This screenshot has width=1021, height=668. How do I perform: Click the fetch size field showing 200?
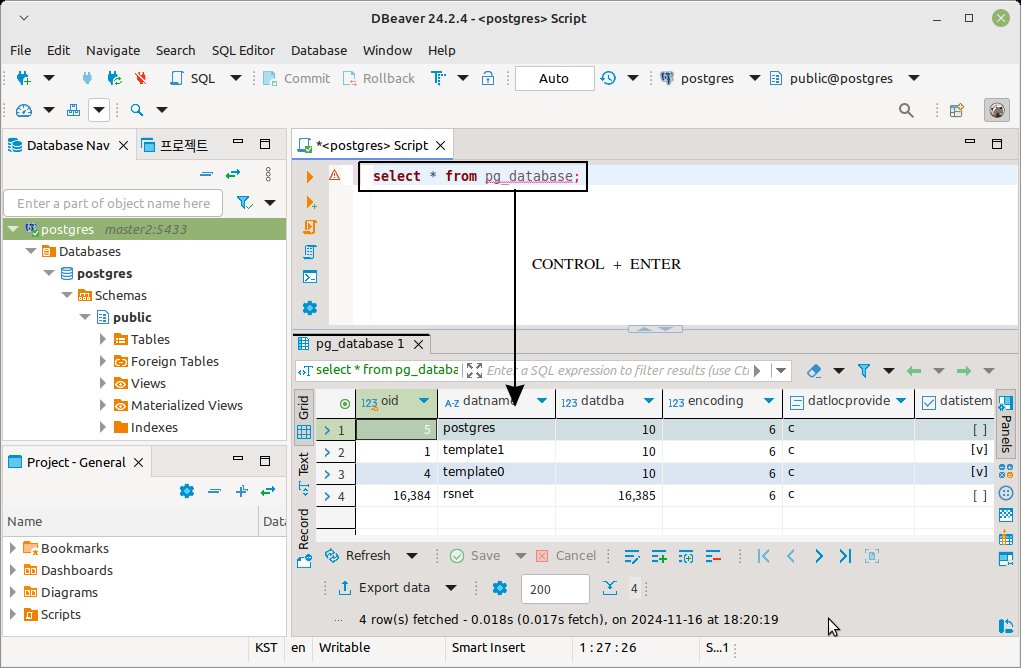tap(553, 590)
